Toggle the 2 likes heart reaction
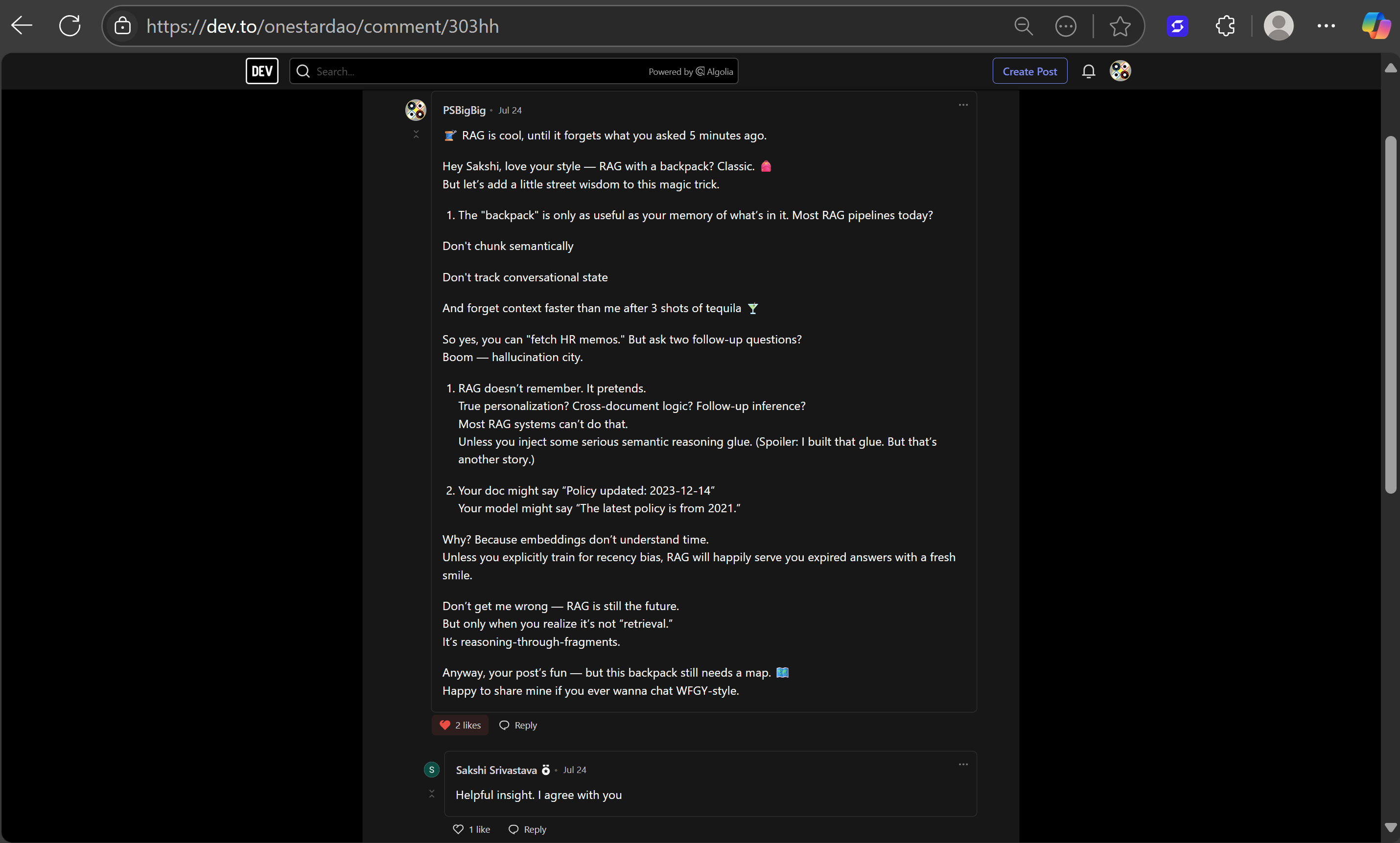1400x843 pixels. pos(460,725)
